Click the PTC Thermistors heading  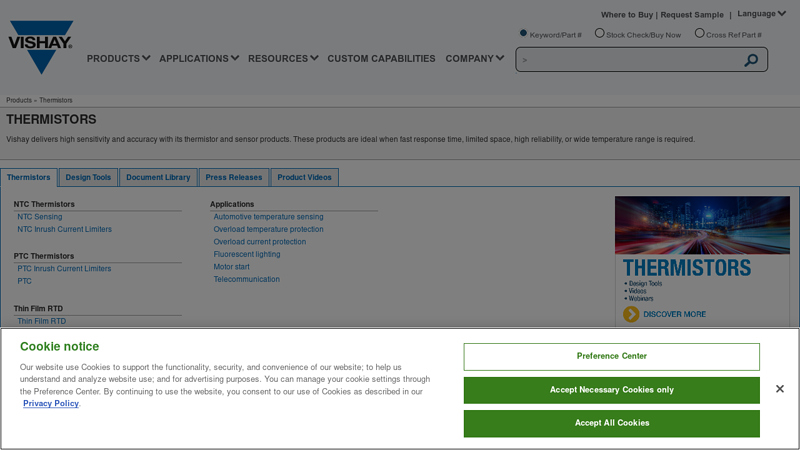pyautogui.click(x=44, y=256)
